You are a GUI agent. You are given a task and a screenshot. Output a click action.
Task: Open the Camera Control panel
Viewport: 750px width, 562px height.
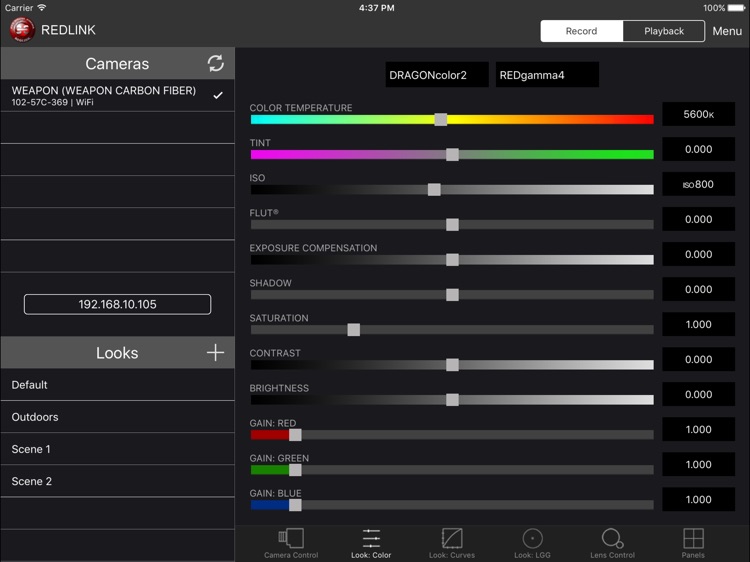(291, 543)
